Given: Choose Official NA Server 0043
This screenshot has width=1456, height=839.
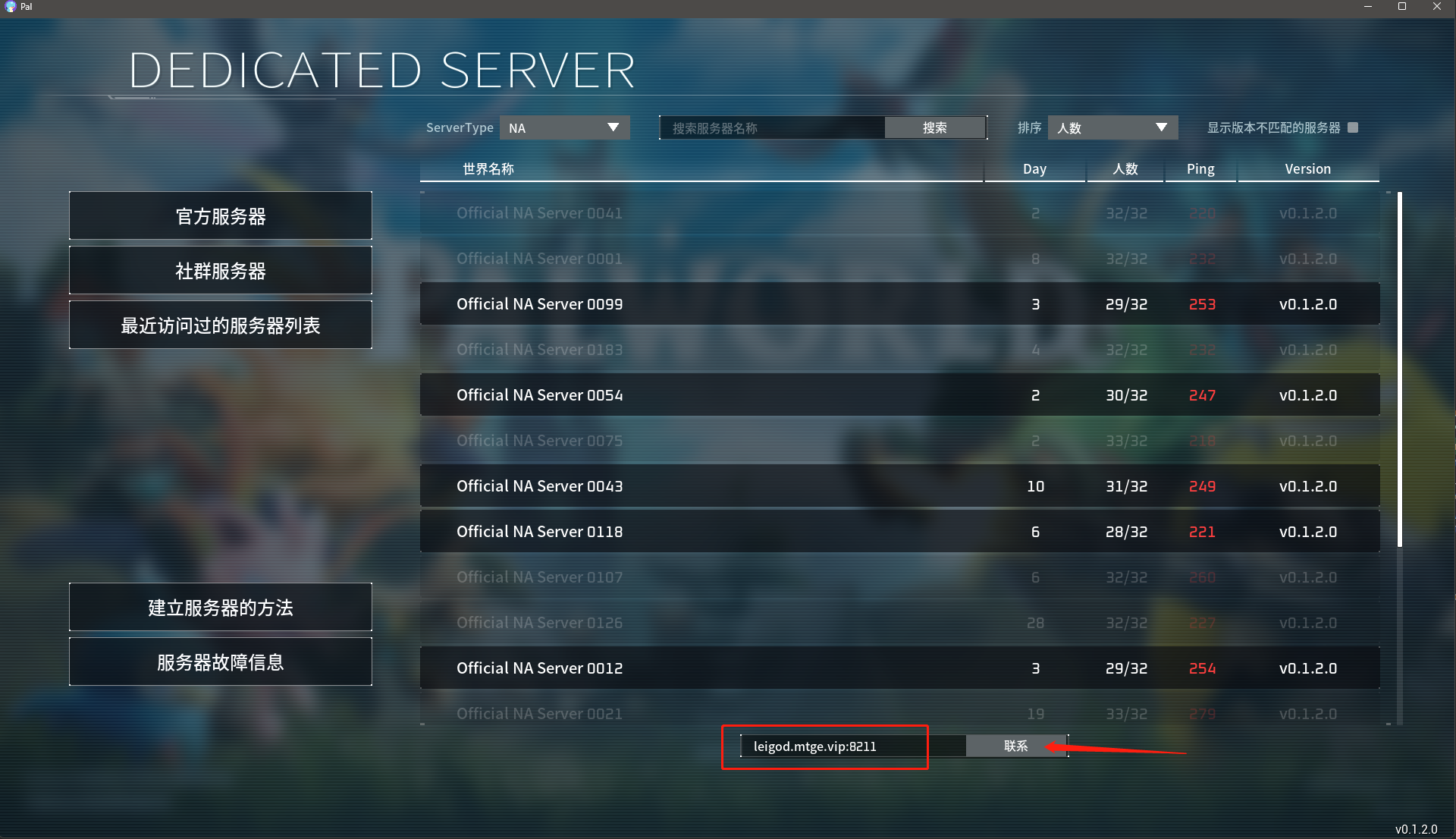Looking at the screenshot, I should (x=899, y=486).
